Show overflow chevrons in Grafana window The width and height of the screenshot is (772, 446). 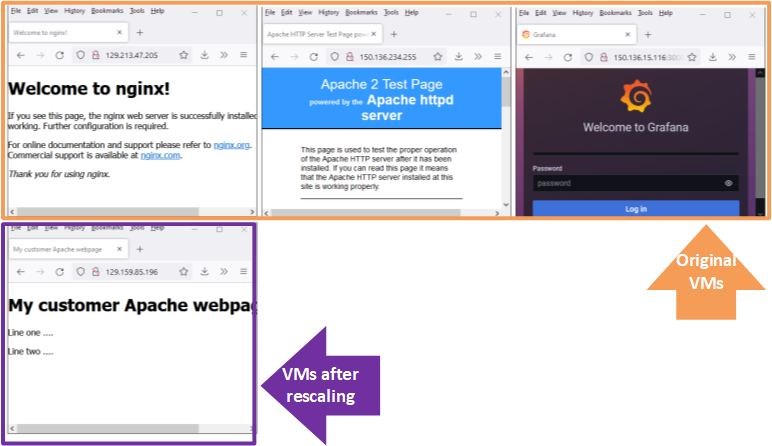point(732,58)
